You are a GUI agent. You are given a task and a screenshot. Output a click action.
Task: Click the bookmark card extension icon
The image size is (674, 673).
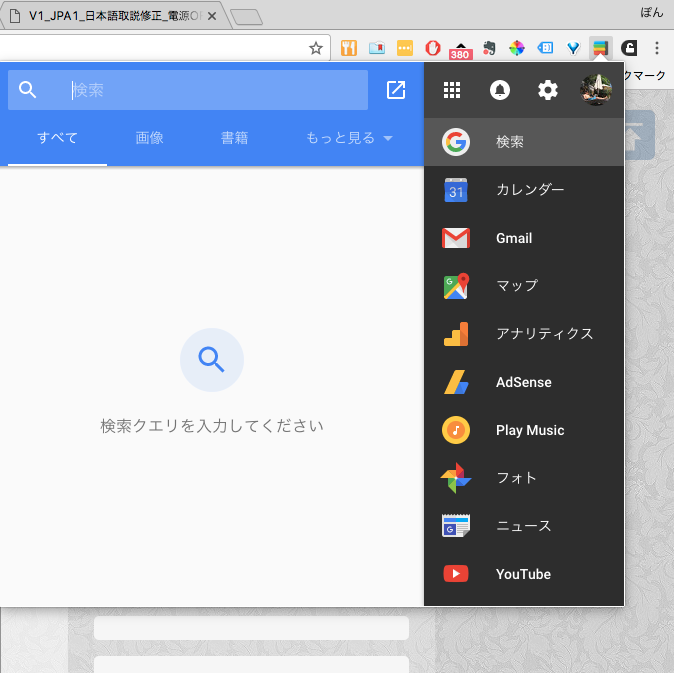(377, 48)
